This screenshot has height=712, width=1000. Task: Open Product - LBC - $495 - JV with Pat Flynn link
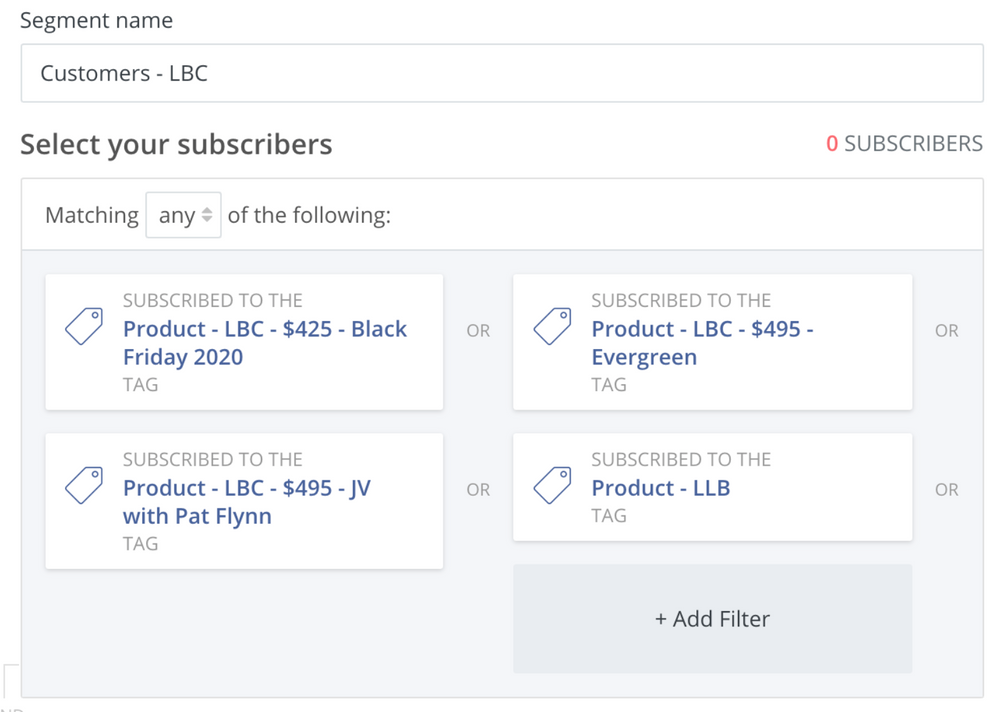(x=247, y=501)
